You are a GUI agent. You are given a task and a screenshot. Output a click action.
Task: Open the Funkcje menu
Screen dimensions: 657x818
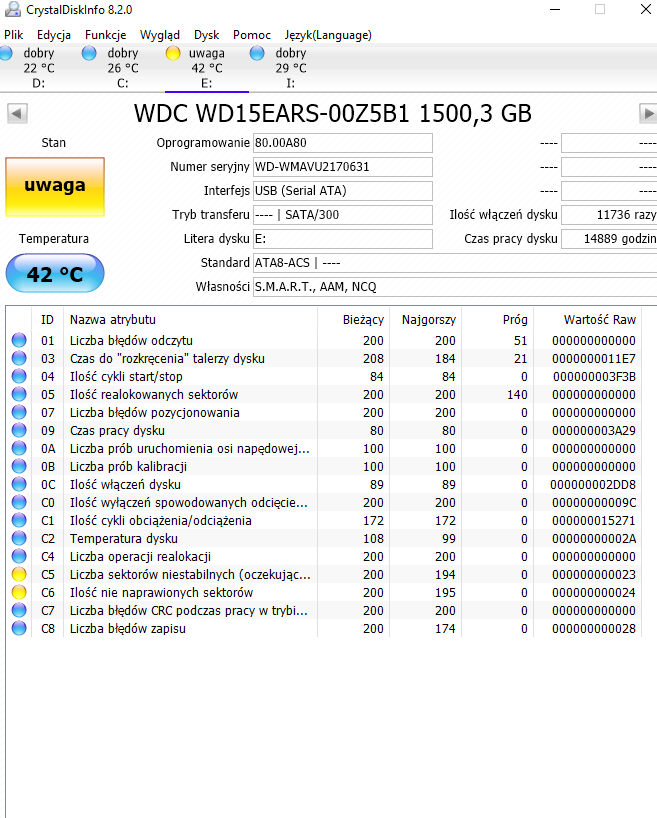(105, 35)
